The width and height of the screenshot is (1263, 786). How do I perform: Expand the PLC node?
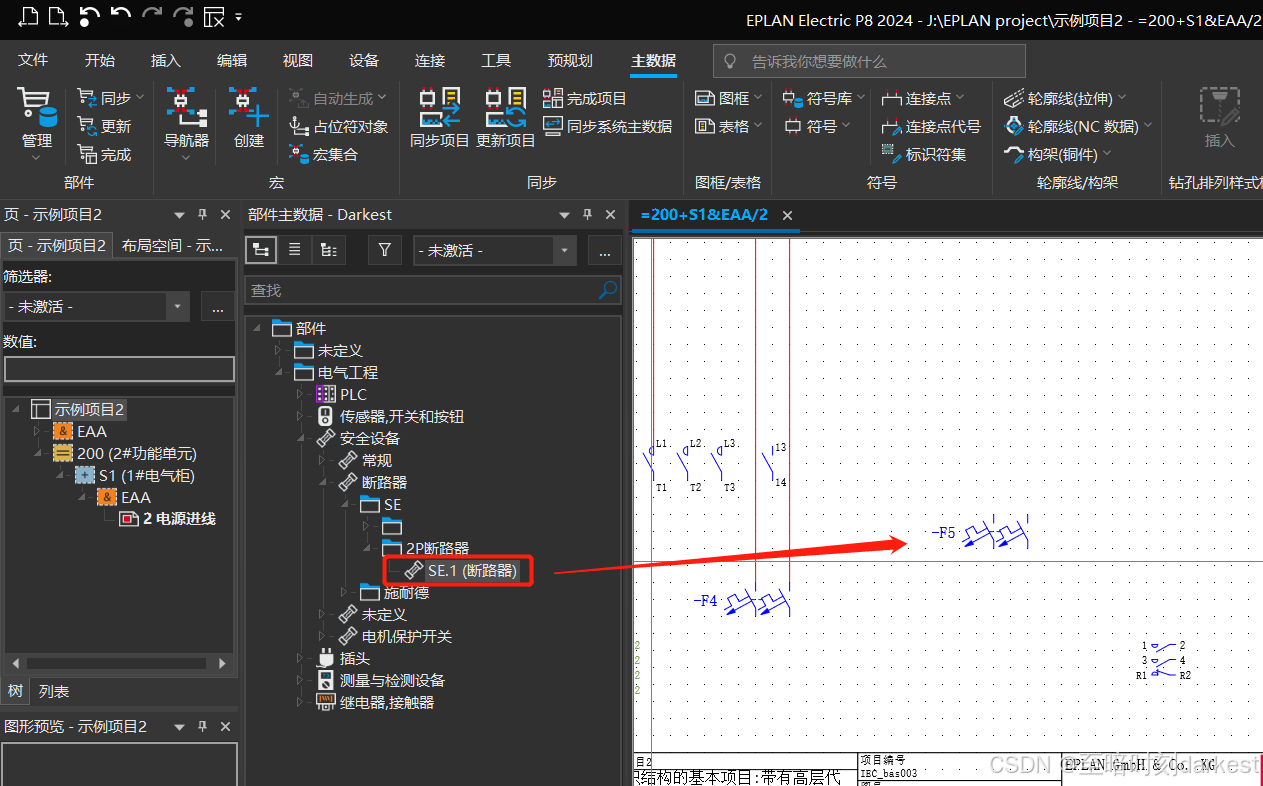pyautogui.click(x=300, y=395)
